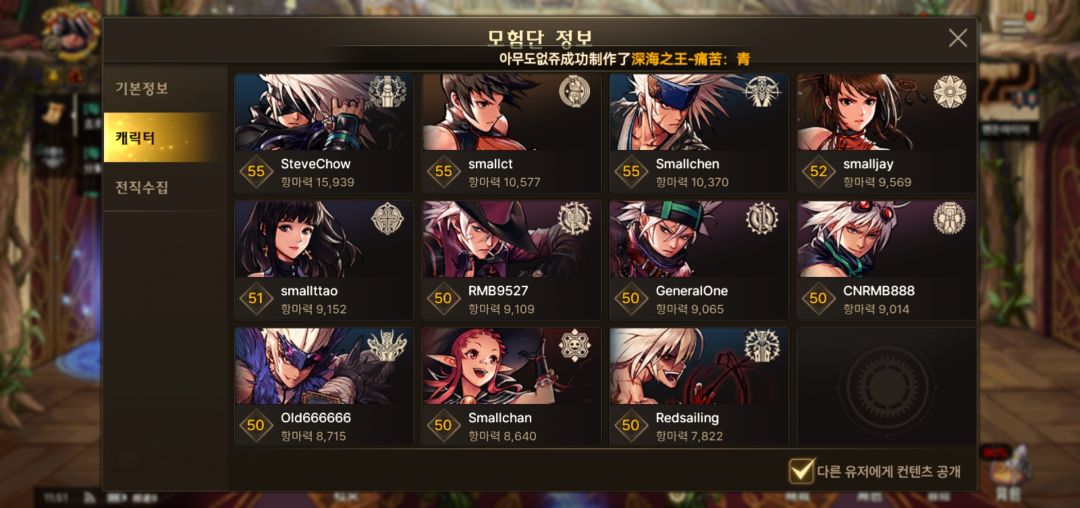Click Old666666's class emblem icon
The width and height of the screenshot is (1080, 508).
386,346
